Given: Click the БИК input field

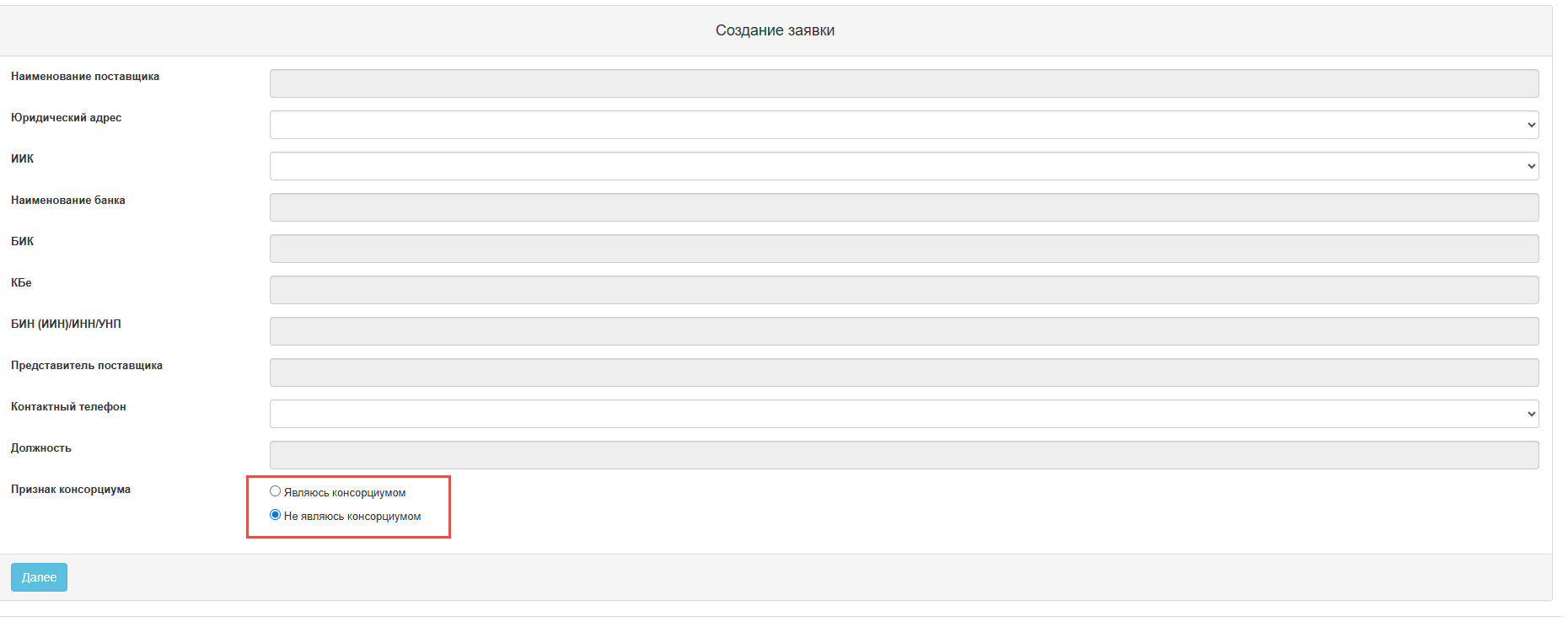Looking at the screenshot, I should [x=904, y=249].
